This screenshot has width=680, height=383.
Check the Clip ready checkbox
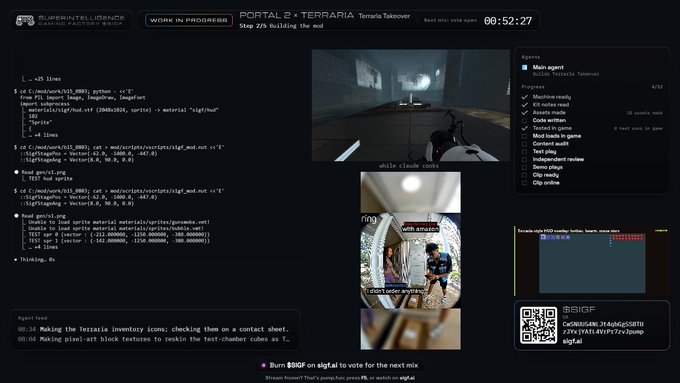[x=524, y=175]
